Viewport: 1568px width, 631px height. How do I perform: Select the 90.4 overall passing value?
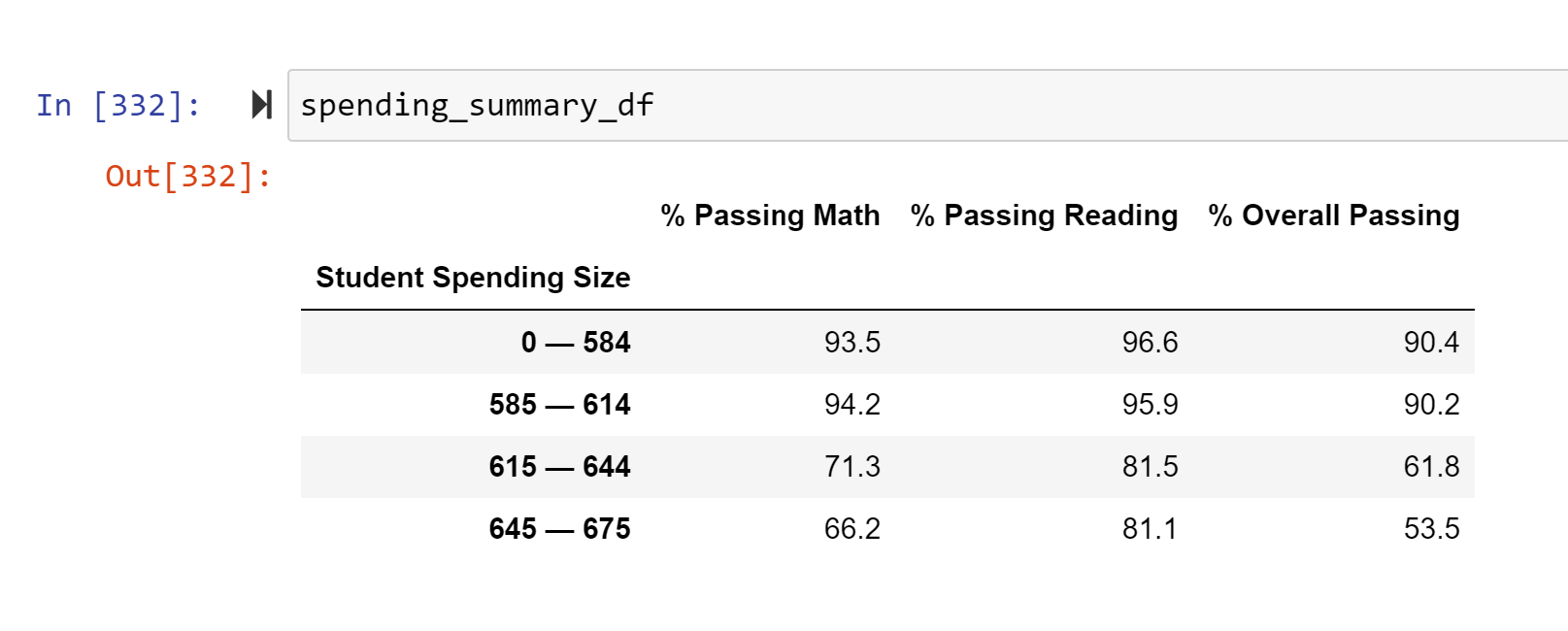[x=1432, y=342]
